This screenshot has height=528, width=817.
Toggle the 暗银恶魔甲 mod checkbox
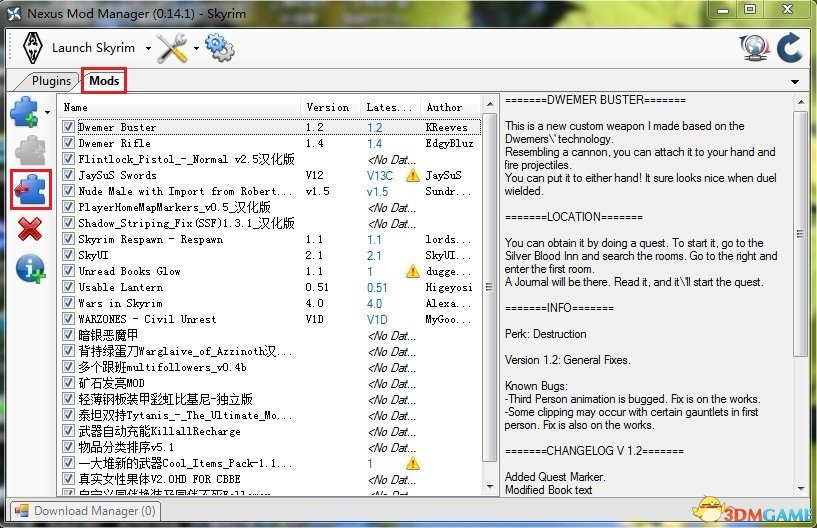pyautogui.click(x=68, y=334)
